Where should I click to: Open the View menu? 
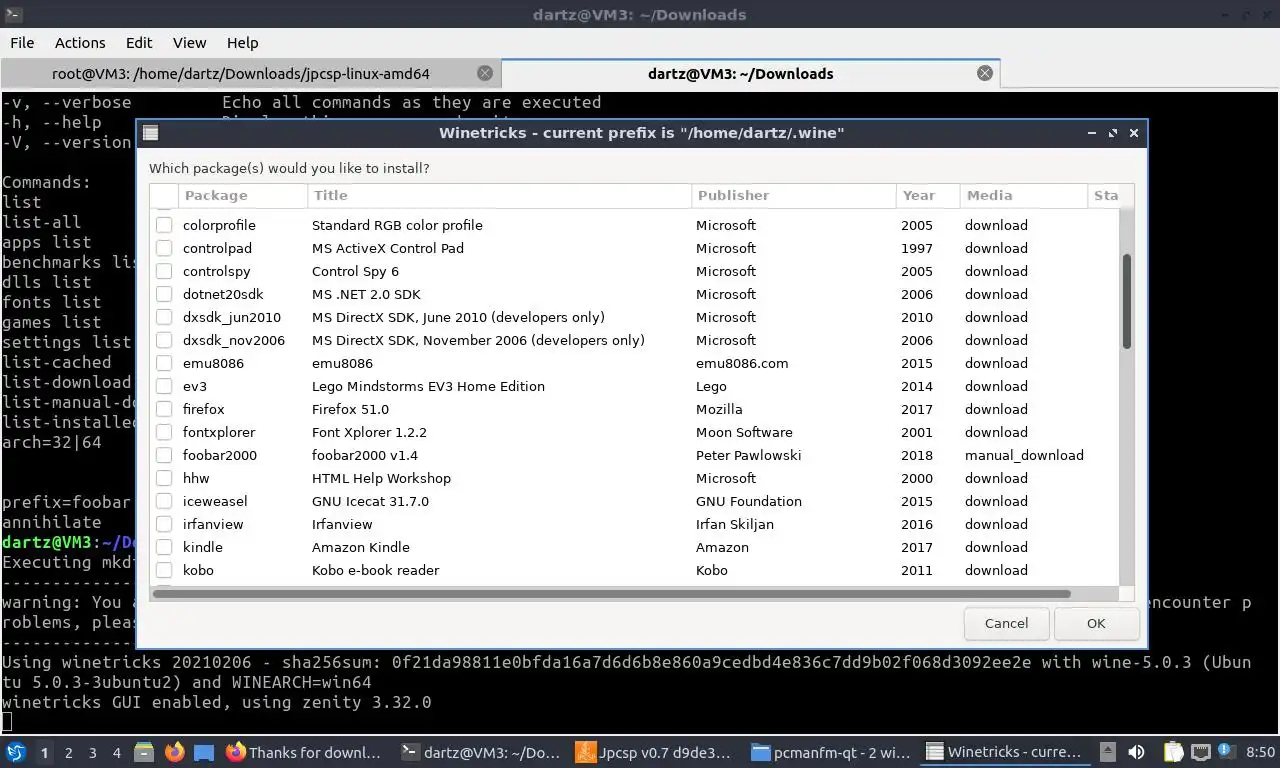pyautogui.click(x=189, y=43)
